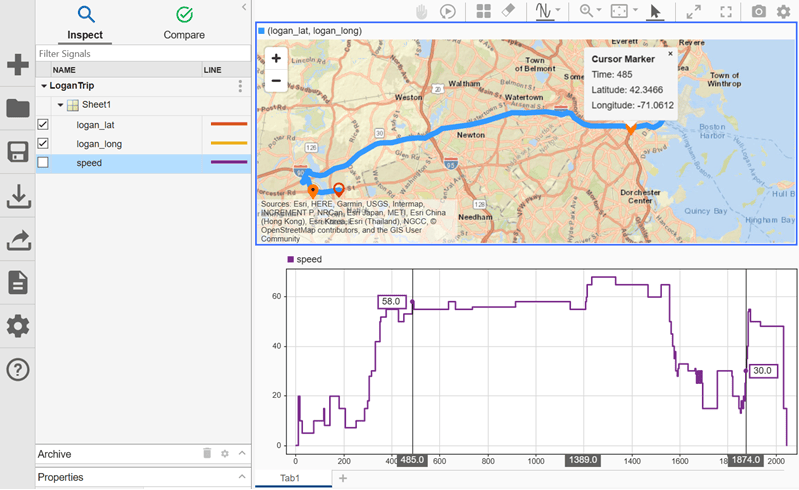
Task: Delete archive with trash icon
Action: pos(207,453)
